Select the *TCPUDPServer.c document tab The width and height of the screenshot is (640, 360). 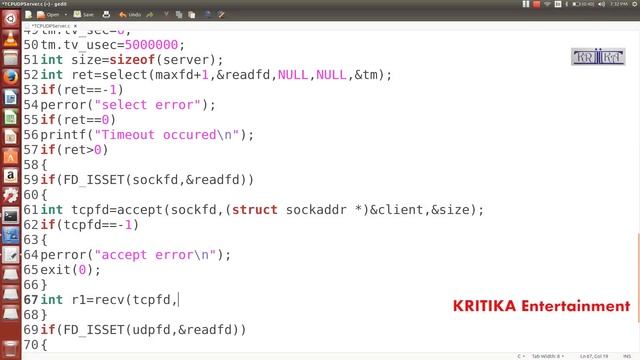click(x=50, y=26)
